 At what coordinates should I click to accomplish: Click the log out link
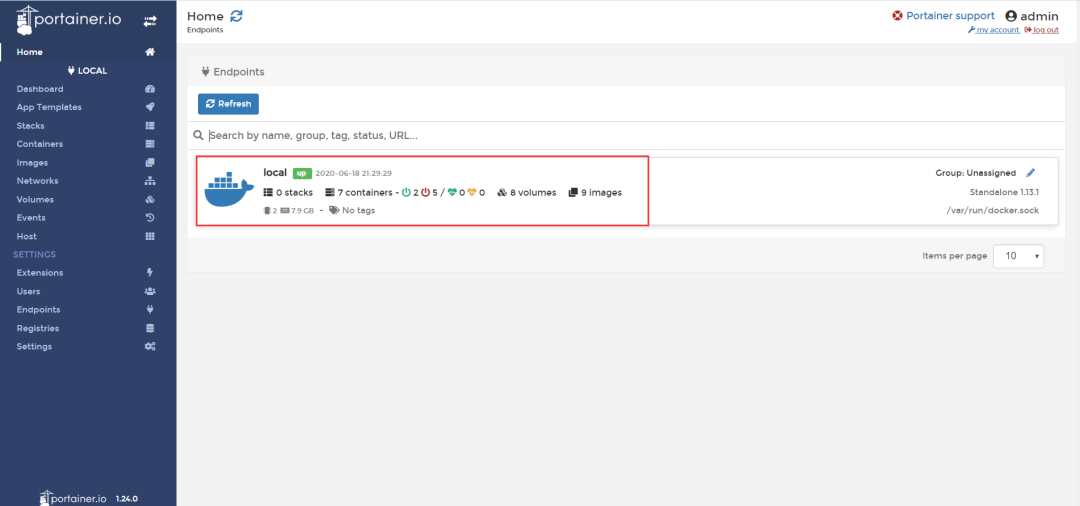pos(1041,30)
